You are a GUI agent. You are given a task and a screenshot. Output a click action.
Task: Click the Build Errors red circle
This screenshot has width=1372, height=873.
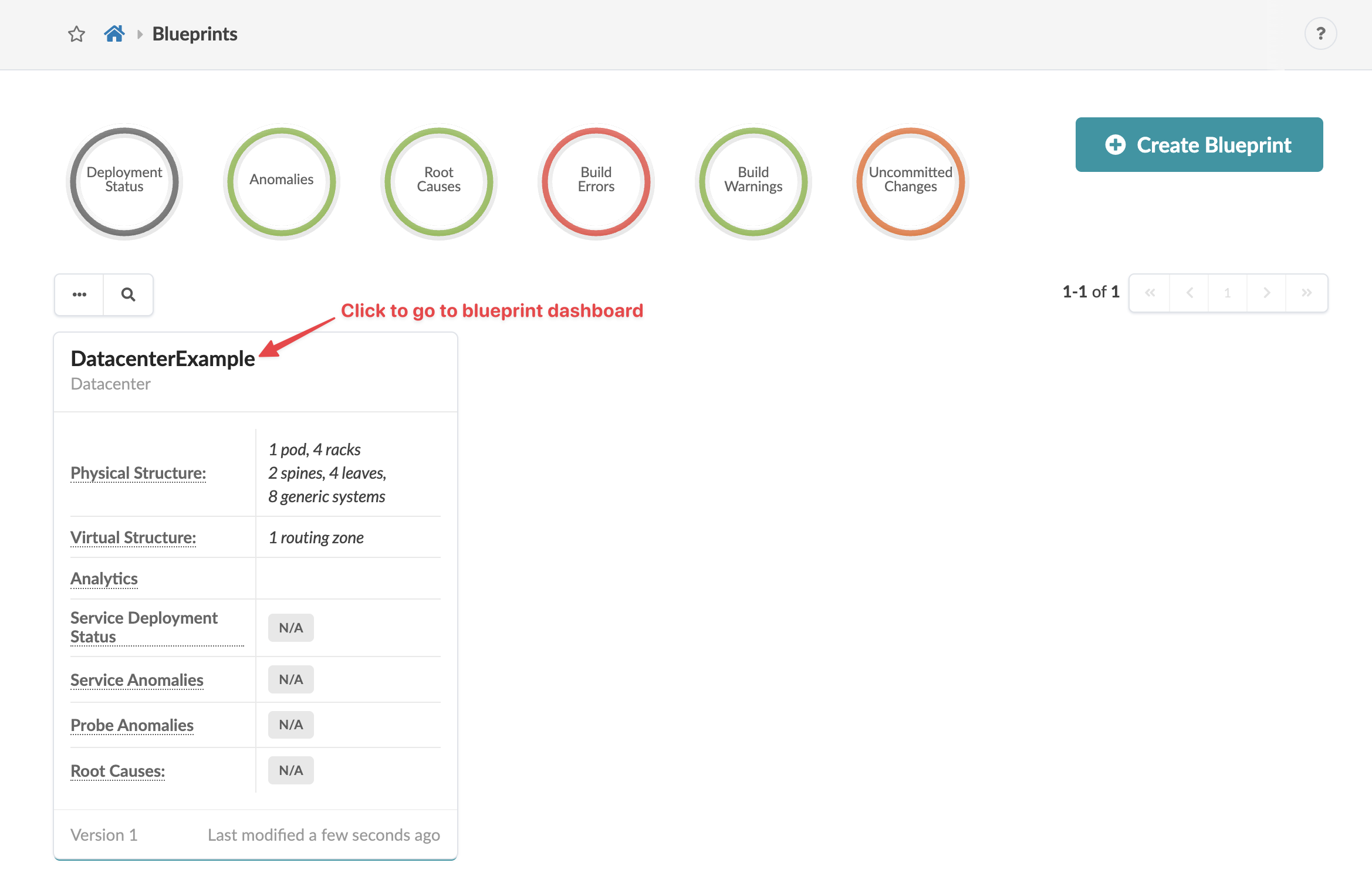(x=596, y=181)
